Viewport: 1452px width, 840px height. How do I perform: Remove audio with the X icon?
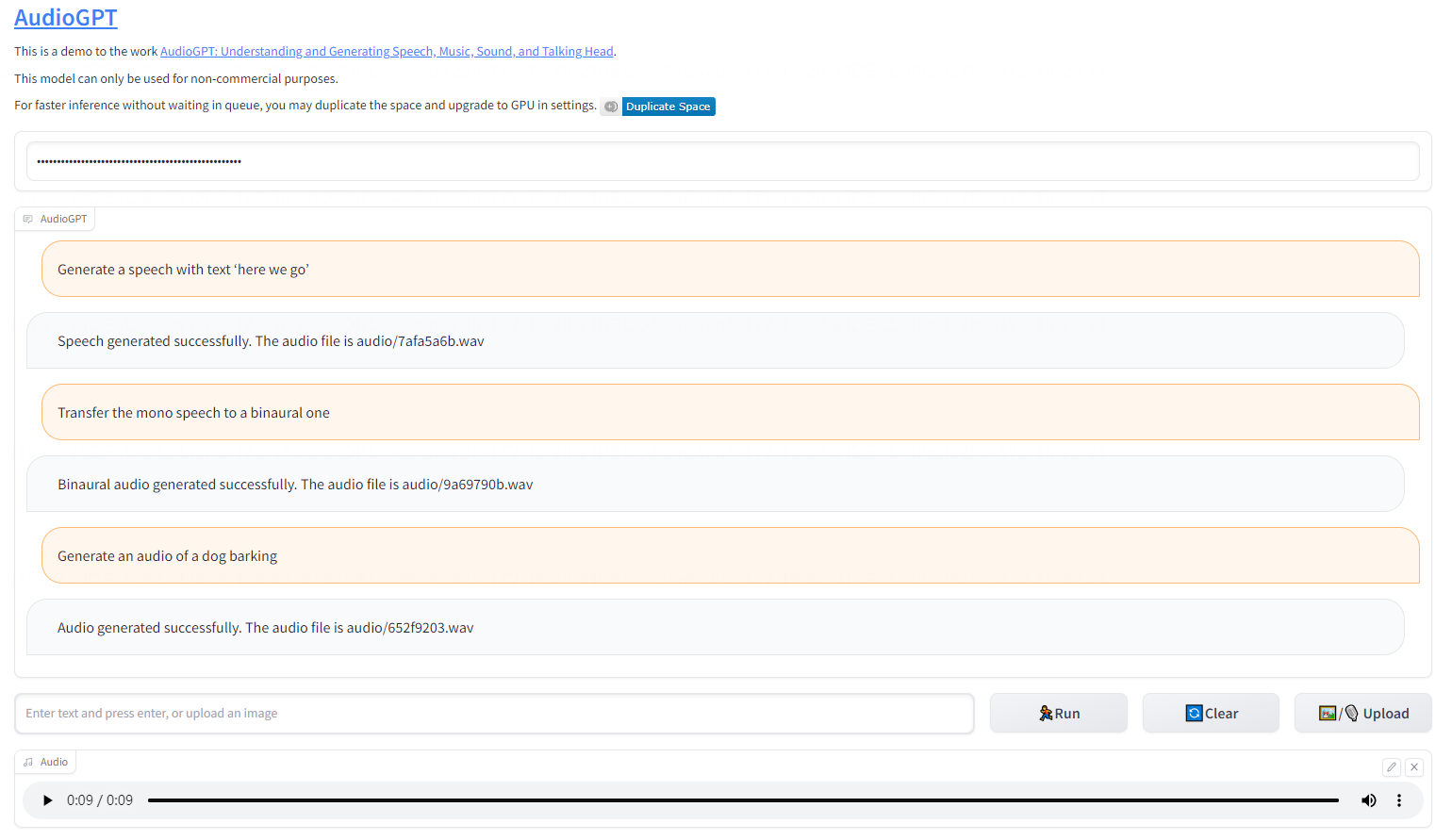(x=1414, y=767)
